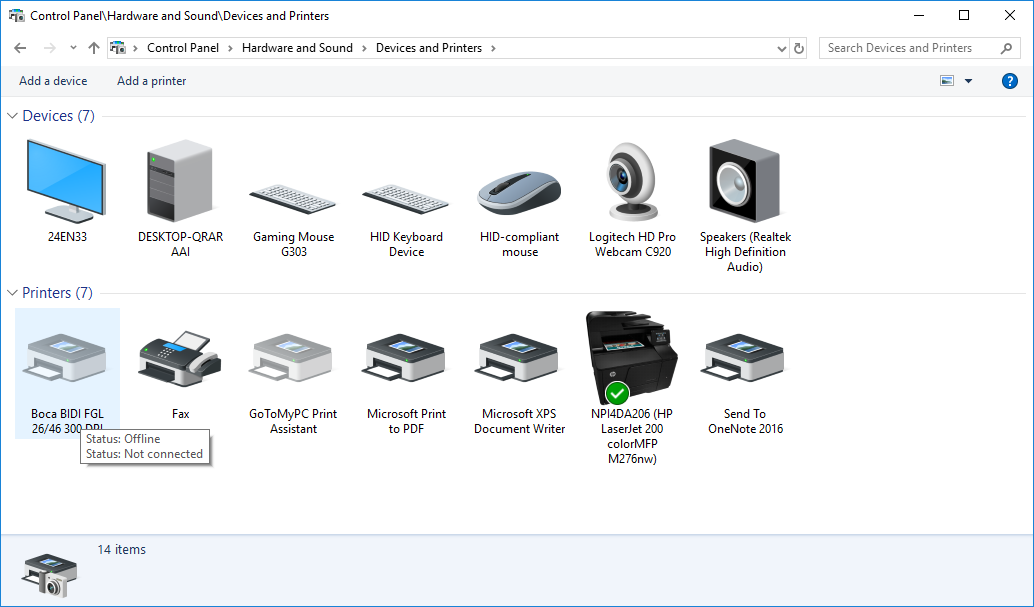Click Devices and Printers breadcrumb
Image resolution: width=1034 pixels, height=607 pixels.
click(x=429, y=48)
